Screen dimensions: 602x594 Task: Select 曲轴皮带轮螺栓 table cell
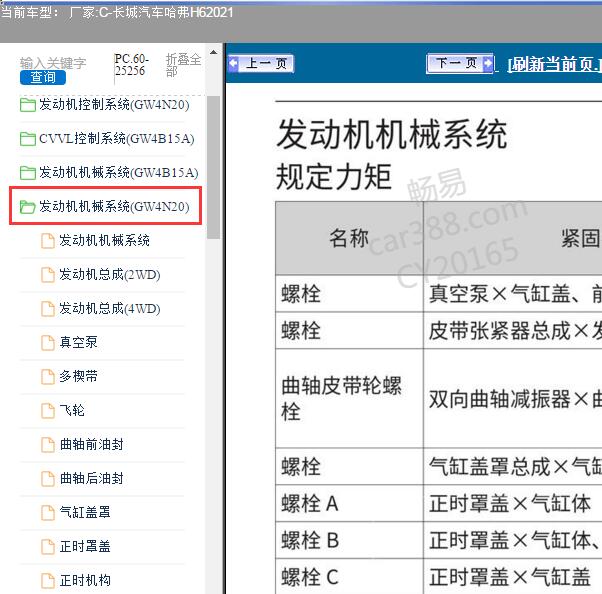(x=349, y=398)
